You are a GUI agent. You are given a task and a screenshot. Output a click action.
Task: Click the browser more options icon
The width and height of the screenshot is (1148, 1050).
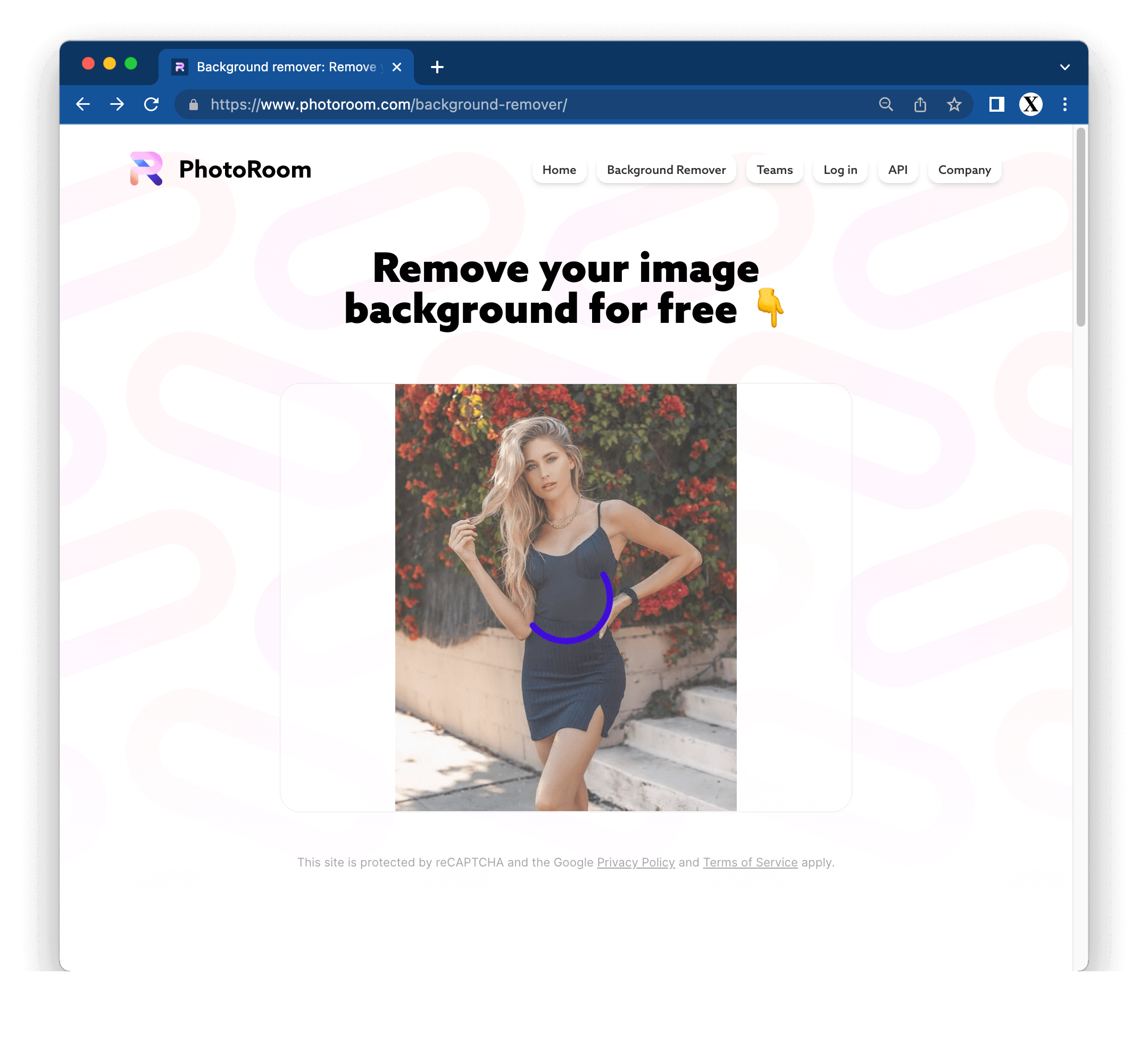(x=1065, y=104)
